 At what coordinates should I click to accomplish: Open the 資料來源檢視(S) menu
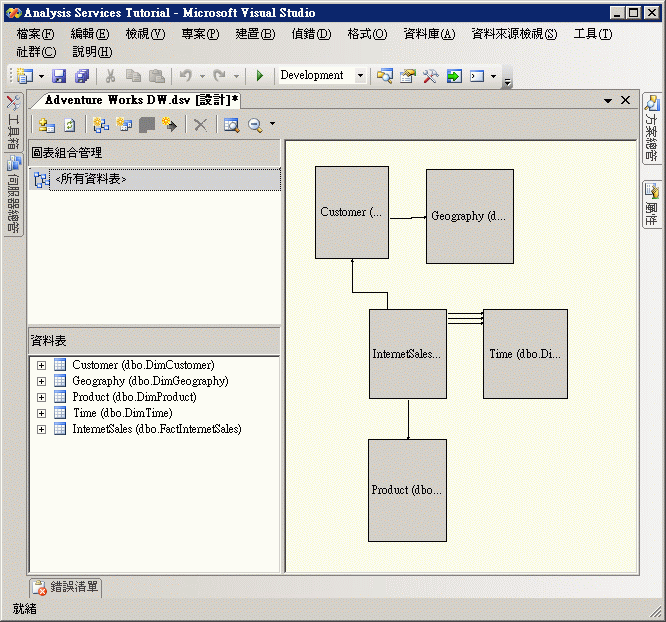pyautogui.click(x=514, y=34)
